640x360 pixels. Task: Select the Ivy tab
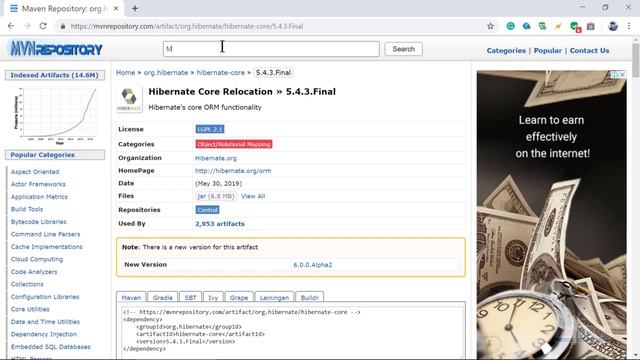pos(213,297)
